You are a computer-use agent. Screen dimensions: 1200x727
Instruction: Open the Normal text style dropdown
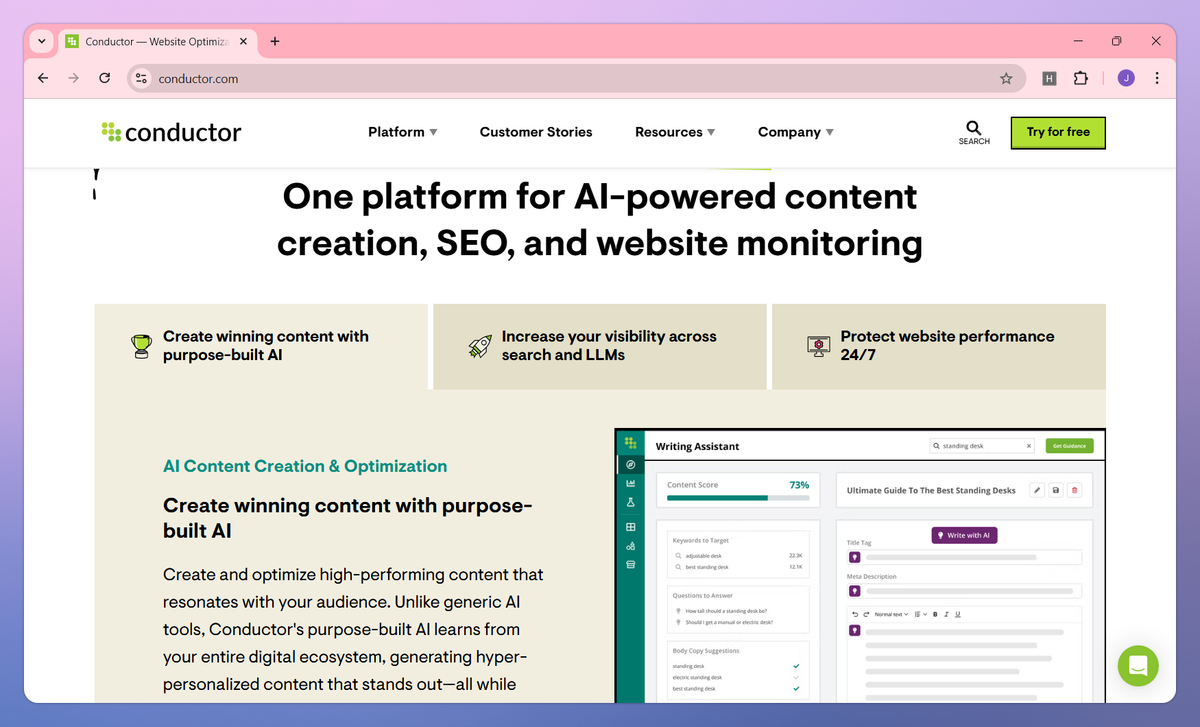[891, 614]
